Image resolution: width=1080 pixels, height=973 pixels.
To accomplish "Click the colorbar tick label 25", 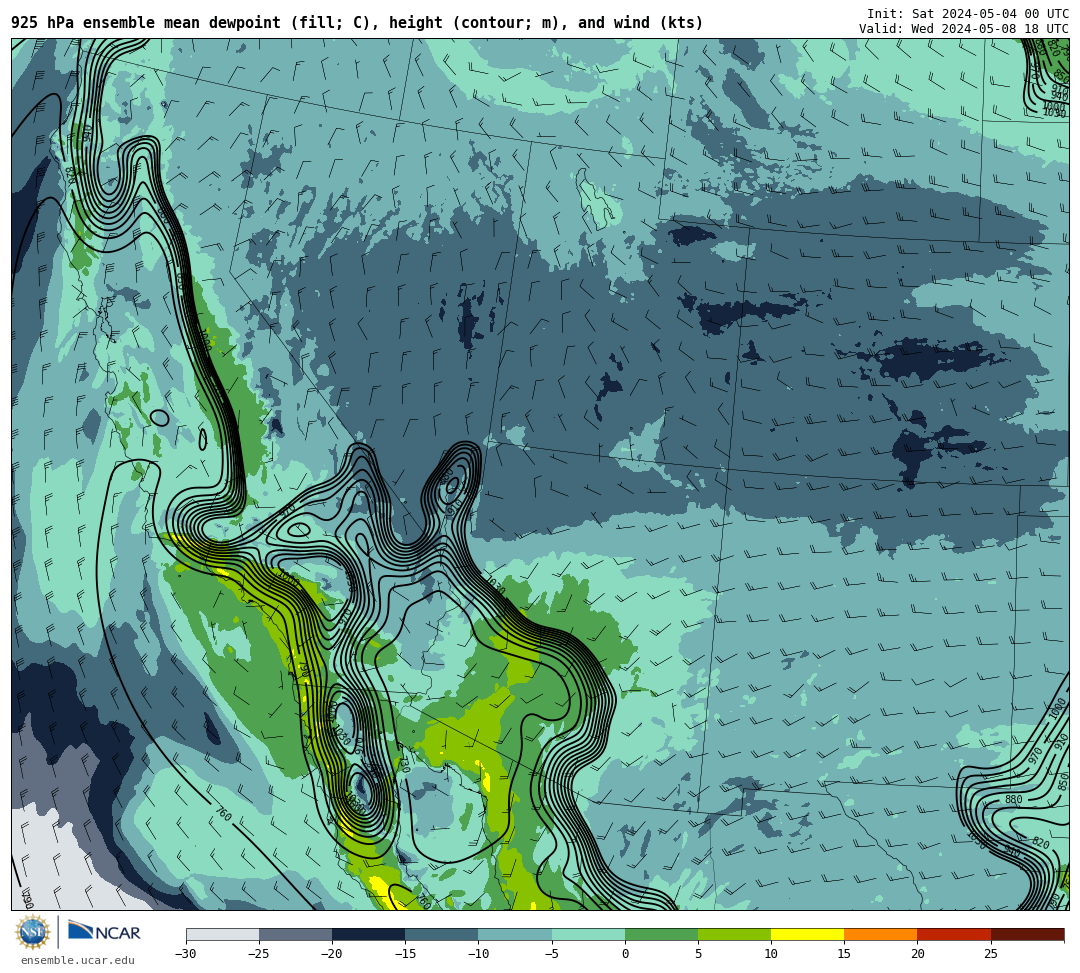I will [x=990, y=954].
